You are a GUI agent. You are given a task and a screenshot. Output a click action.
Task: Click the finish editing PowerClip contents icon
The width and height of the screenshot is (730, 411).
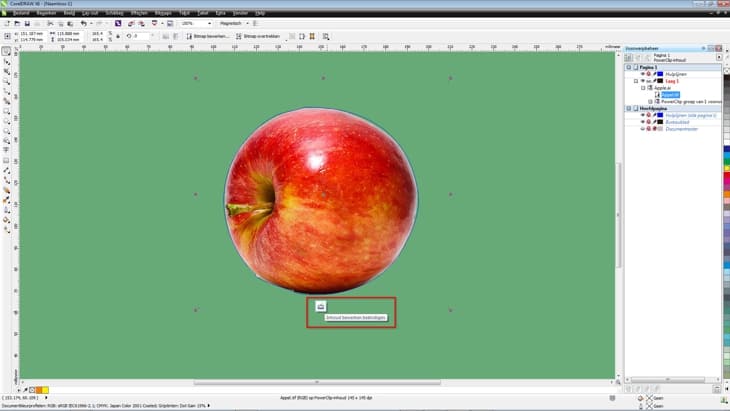pyautogui.click(x=321, y=306)
